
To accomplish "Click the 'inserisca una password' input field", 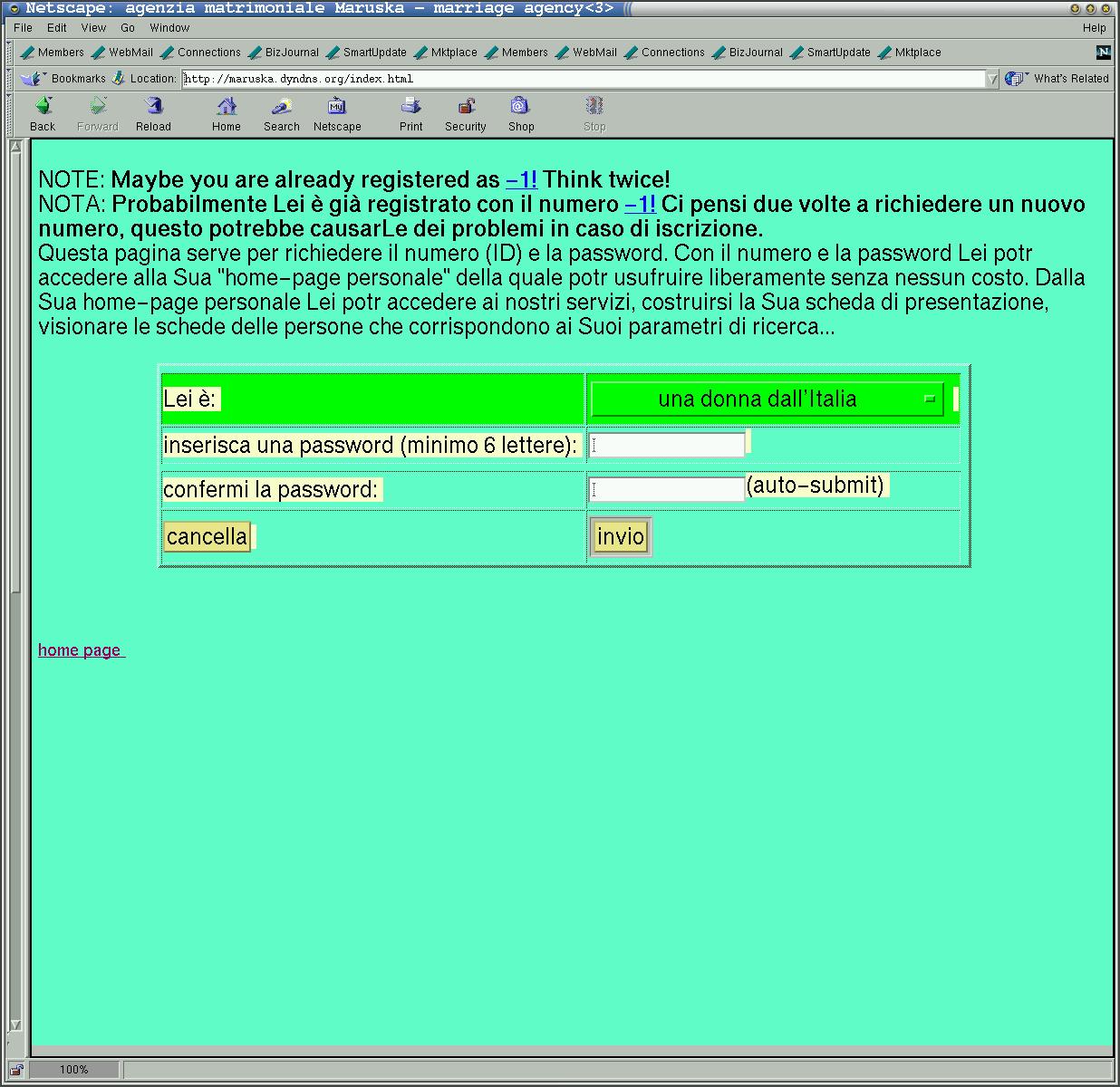I will pos(667,445).
